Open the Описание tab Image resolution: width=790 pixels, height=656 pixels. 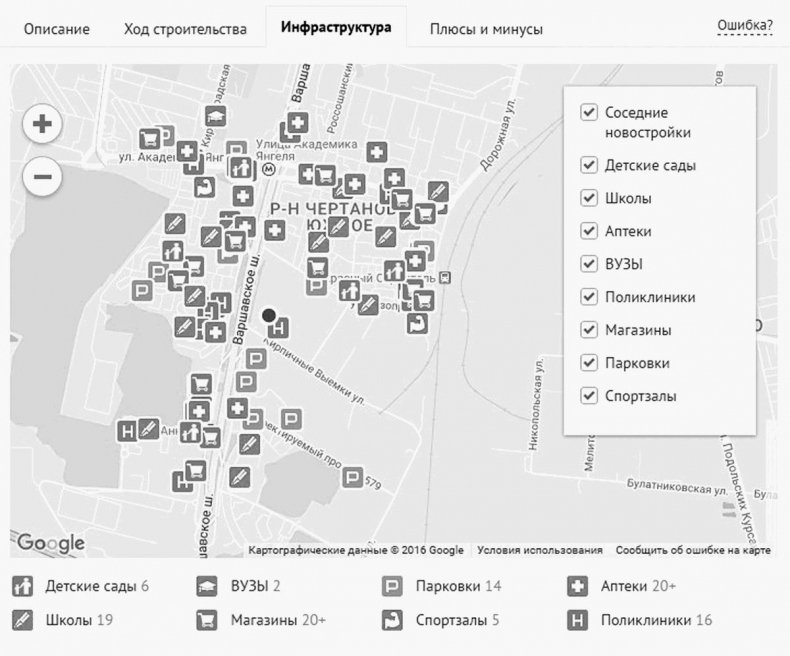pyautogui.click(x=57, y=29)
